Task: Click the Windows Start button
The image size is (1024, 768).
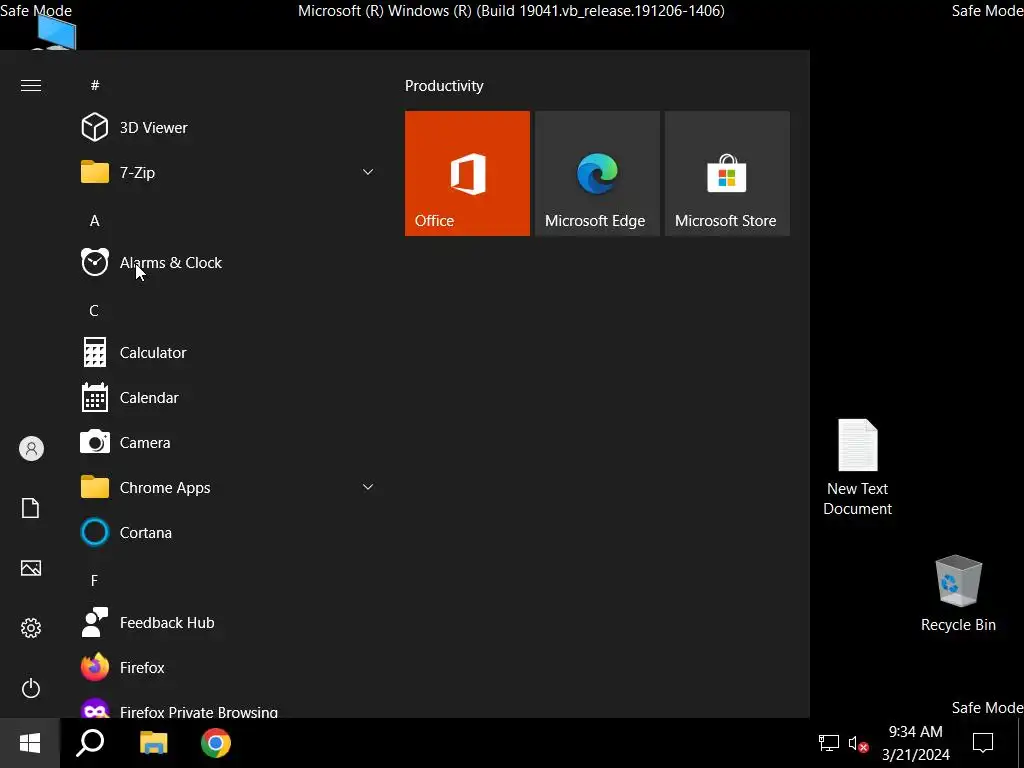Action: point(30,743)
